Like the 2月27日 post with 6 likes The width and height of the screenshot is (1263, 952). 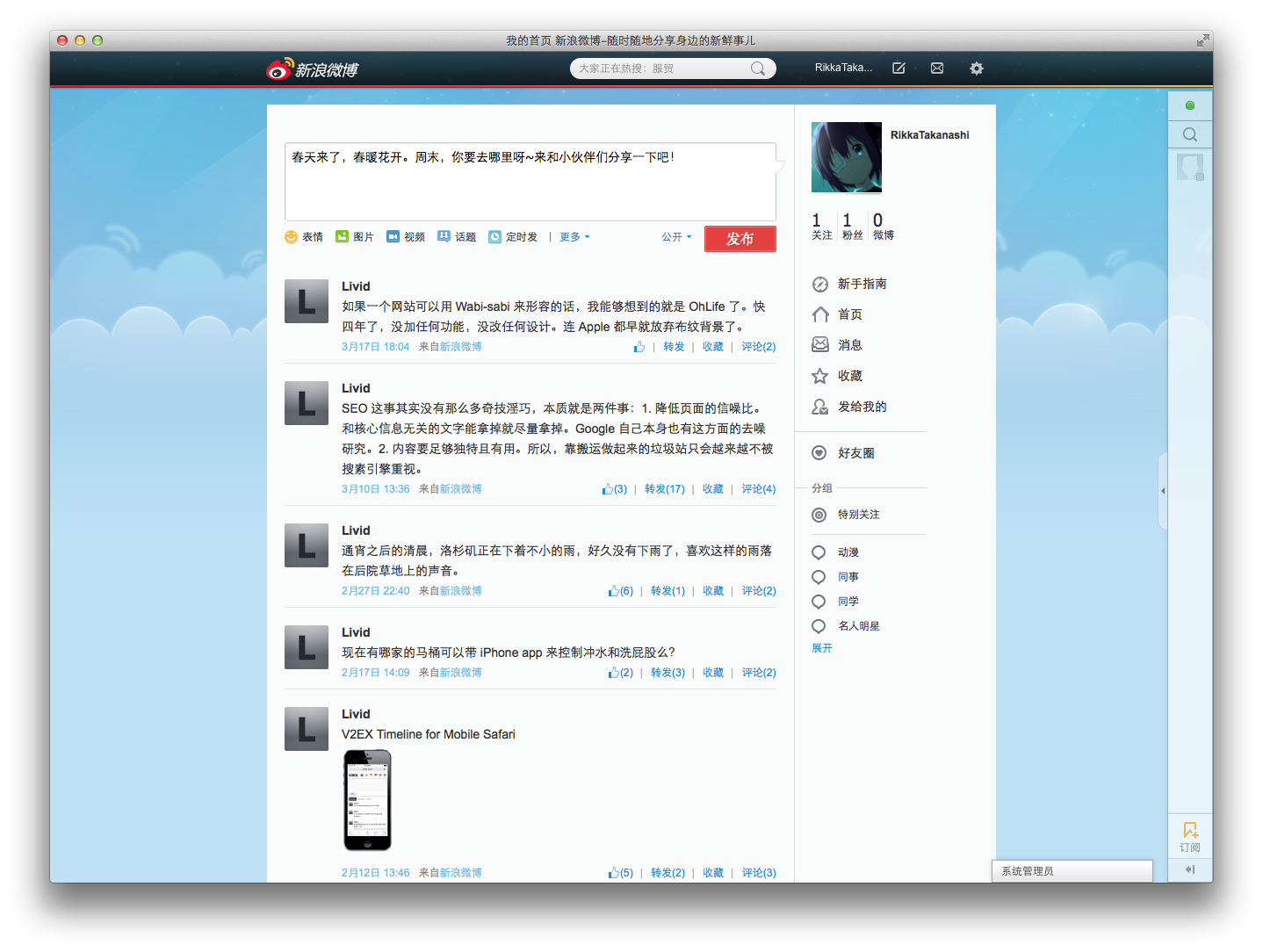click(x=621, y=591)
